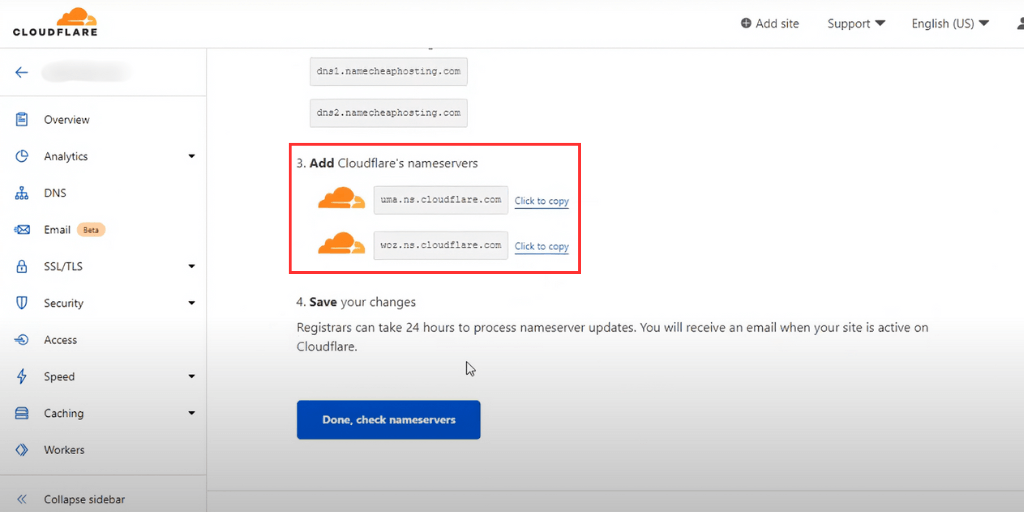Image resolution: width=1024 pixels, height=512 pixels.
Task: Click the Beta badge next to Email
Action: point(91,230)
